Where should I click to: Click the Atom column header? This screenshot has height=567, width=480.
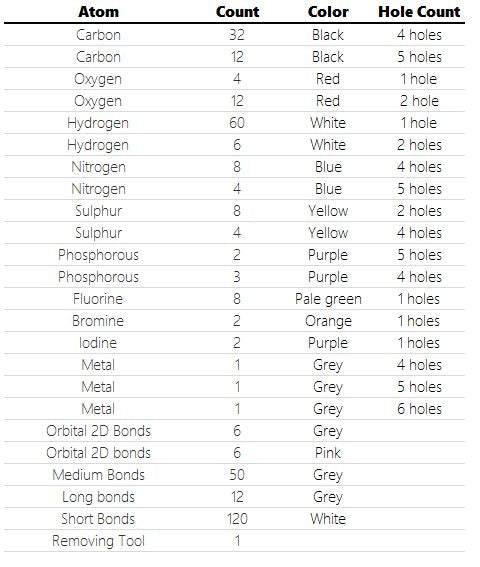[x=98, y=12]
